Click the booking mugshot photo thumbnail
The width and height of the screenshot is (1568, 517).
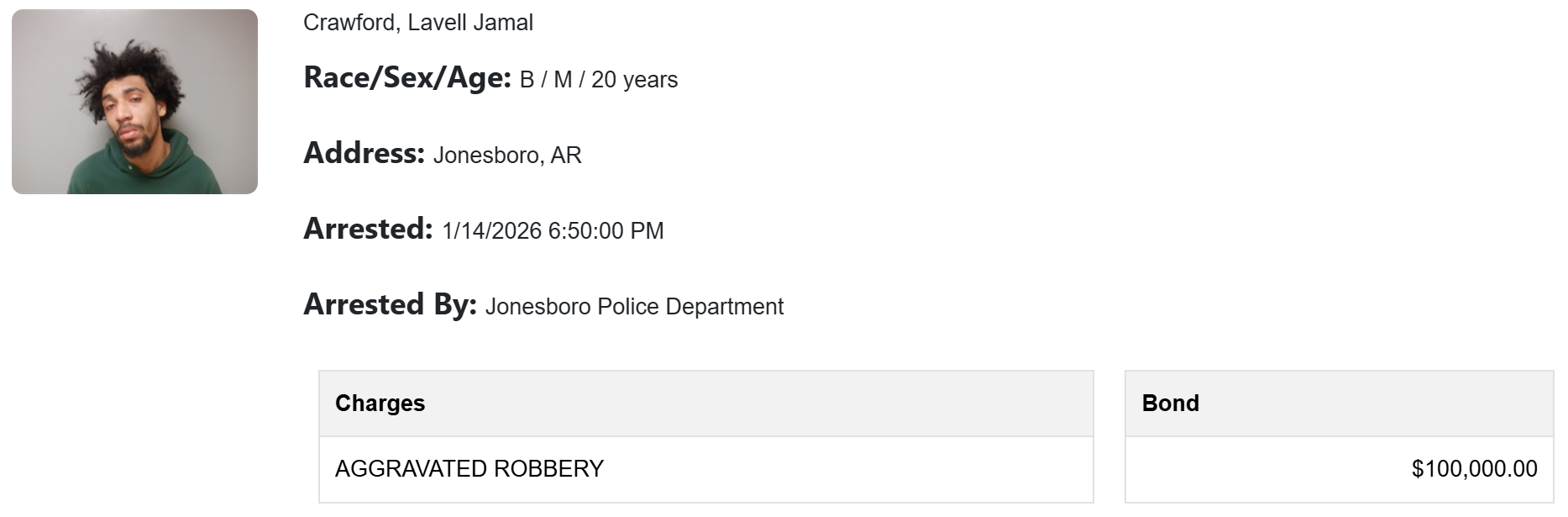(x=134, y=102)
